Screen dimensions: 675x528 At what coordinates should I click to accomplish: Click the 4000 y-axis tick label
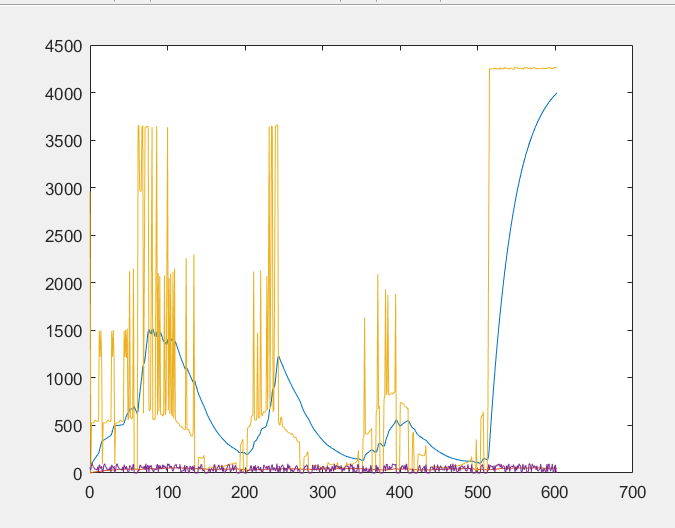[x=60, y=93]
